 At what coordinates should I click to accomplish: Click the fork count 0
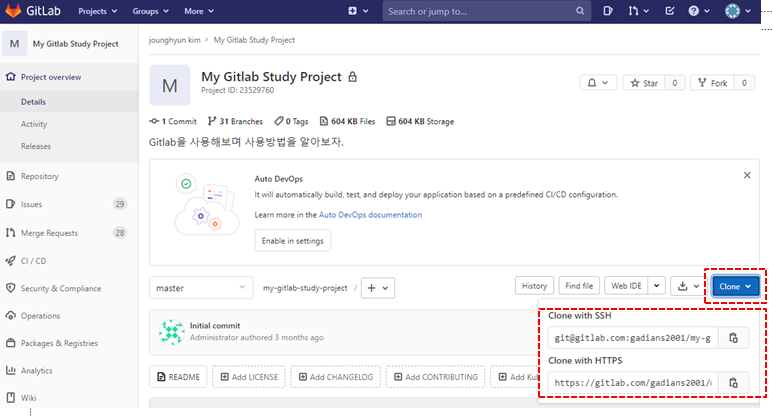(744, 83)
